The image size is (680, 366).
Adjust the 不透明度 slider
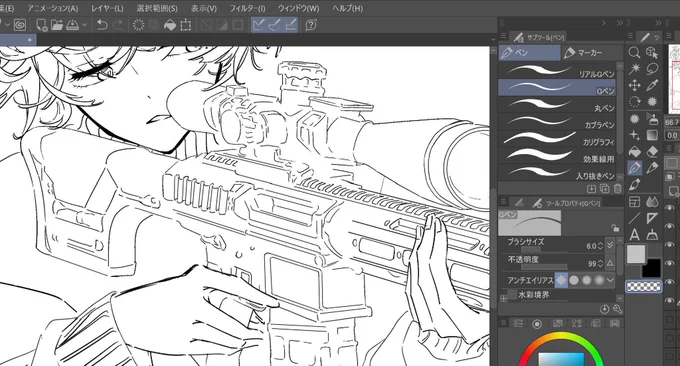coord(544,267)
